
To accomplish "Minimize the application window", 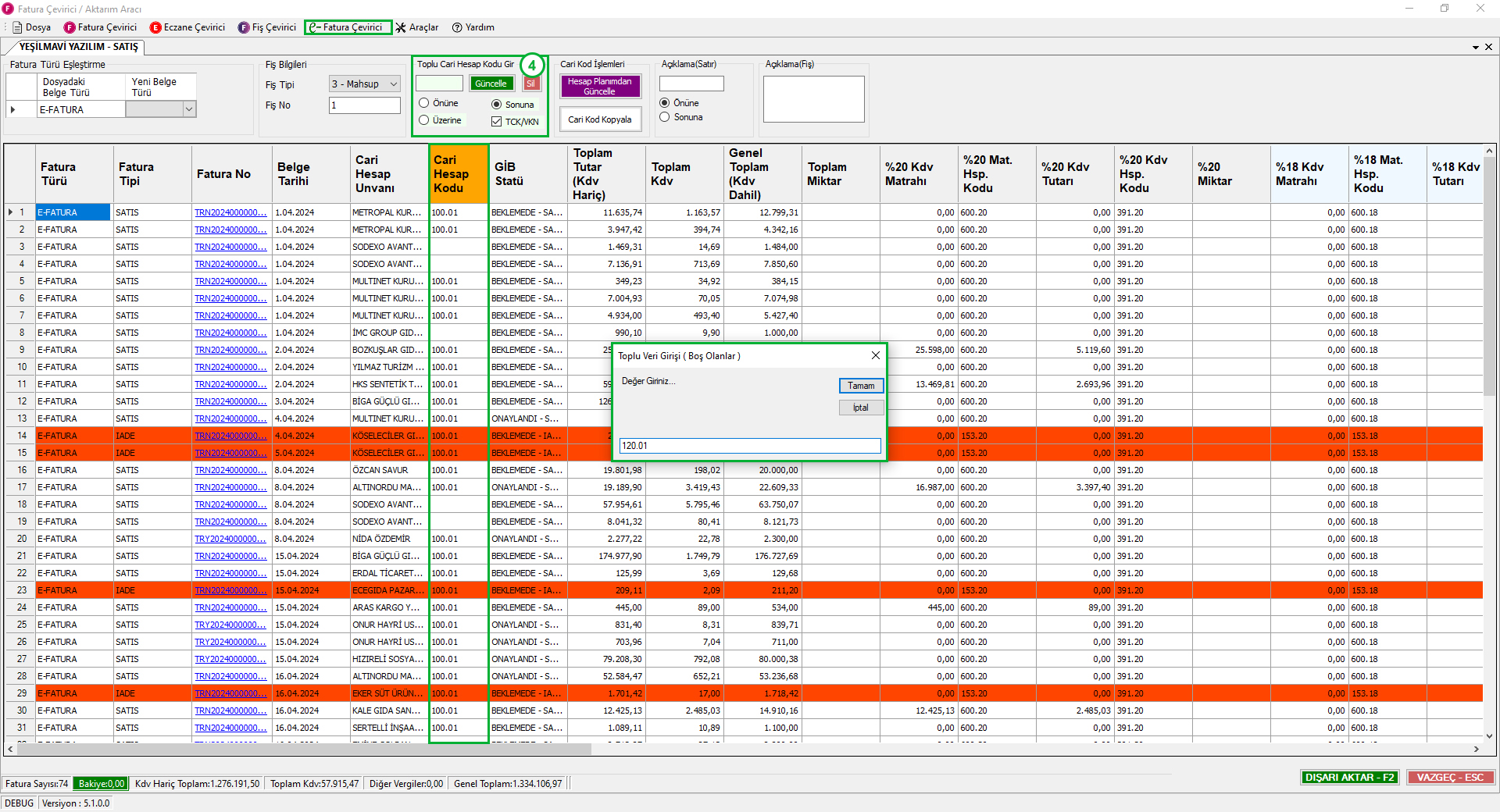I will [1409, 9].
